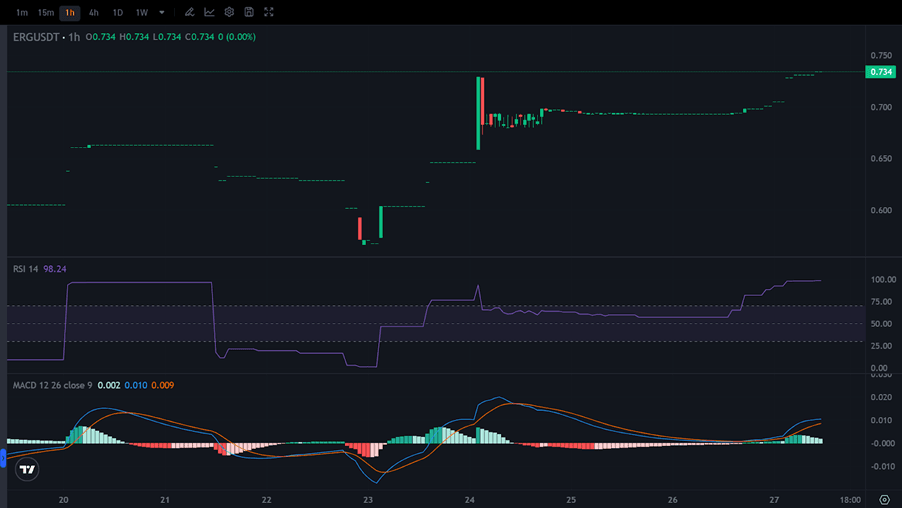
Task: Click the change value 0 (0.00%)
Action: click(x=237, y=37)
